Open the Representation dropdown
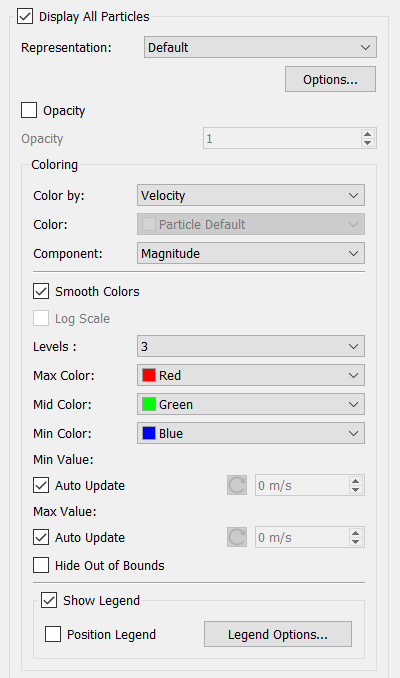Image resolution: width=400 pixels, height=678 pixels. (x=260, y=47)
